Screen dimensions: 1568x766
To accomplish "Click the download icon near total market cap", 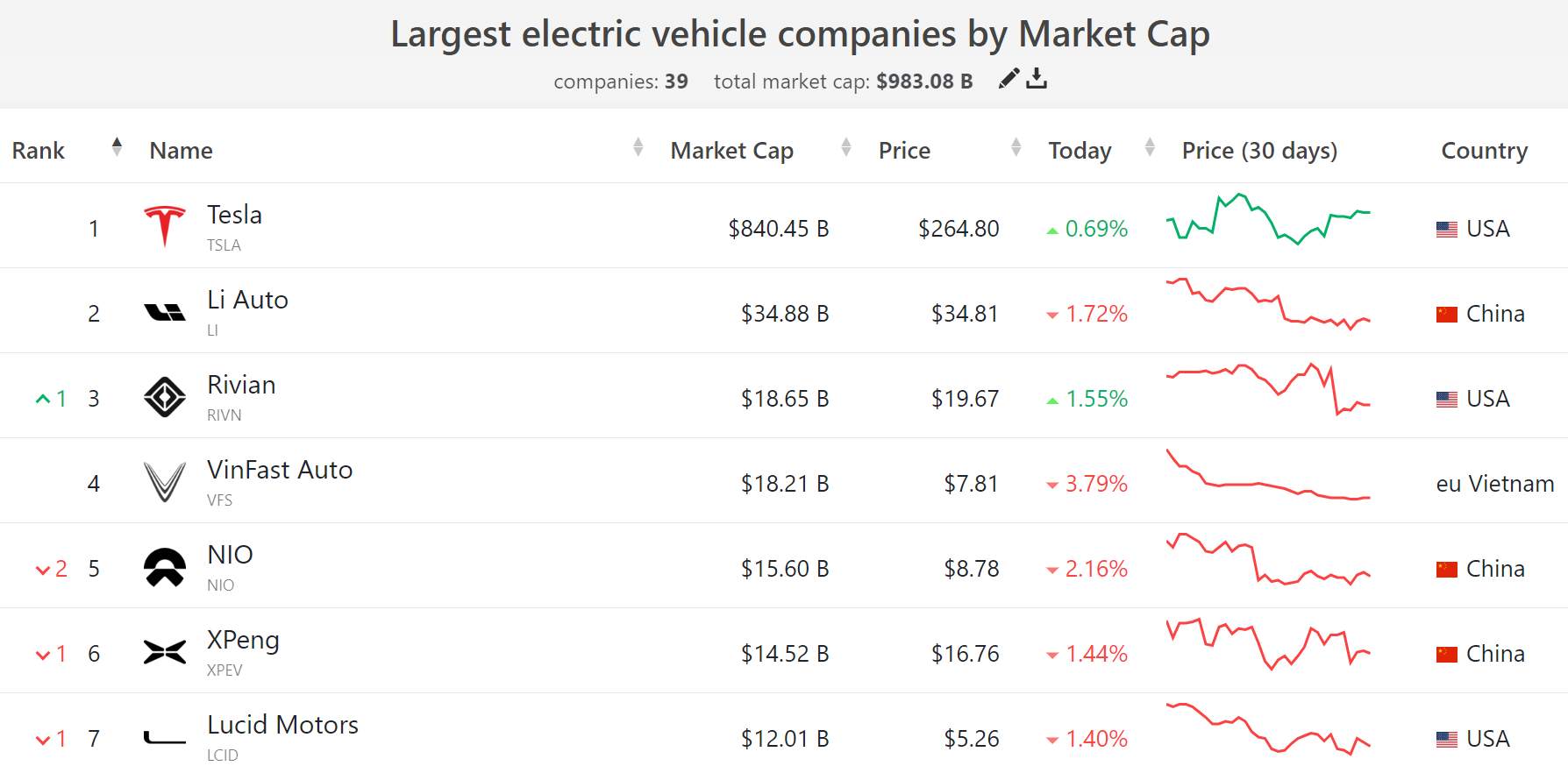I will click(1037, 79).
